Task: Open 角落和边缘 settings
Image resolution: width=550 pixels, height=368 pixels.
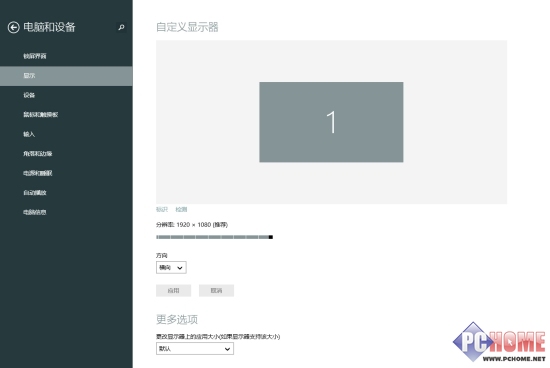Action: [38, 154]
